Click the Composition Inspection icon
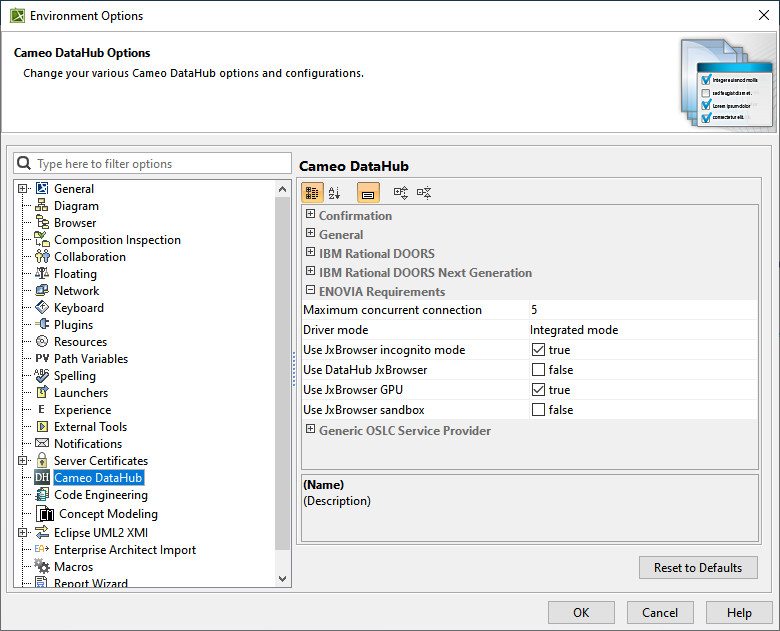 click(42, 239)
